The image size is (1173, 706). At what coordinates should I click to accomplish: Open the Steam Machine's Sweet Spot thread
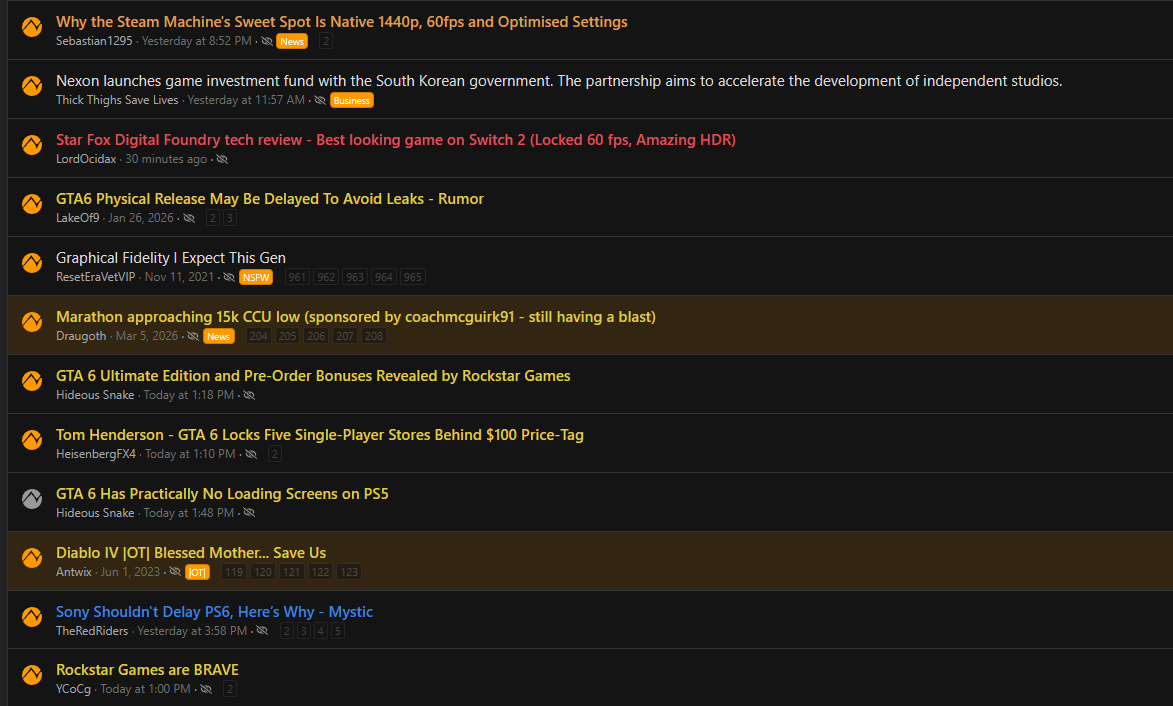[x=341, y=22]
